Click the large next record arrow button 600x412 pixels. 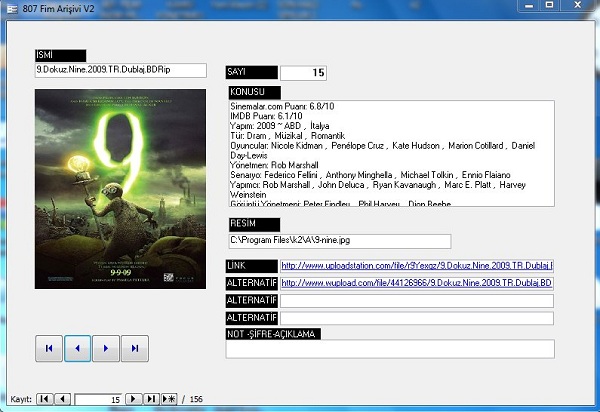[106, 348]
